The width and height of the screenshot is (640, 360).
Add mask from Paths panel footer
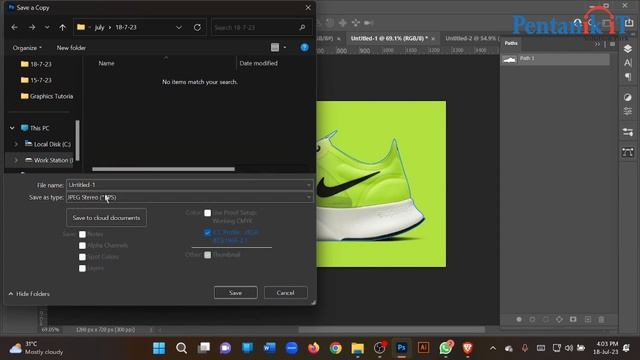[573, 319]
